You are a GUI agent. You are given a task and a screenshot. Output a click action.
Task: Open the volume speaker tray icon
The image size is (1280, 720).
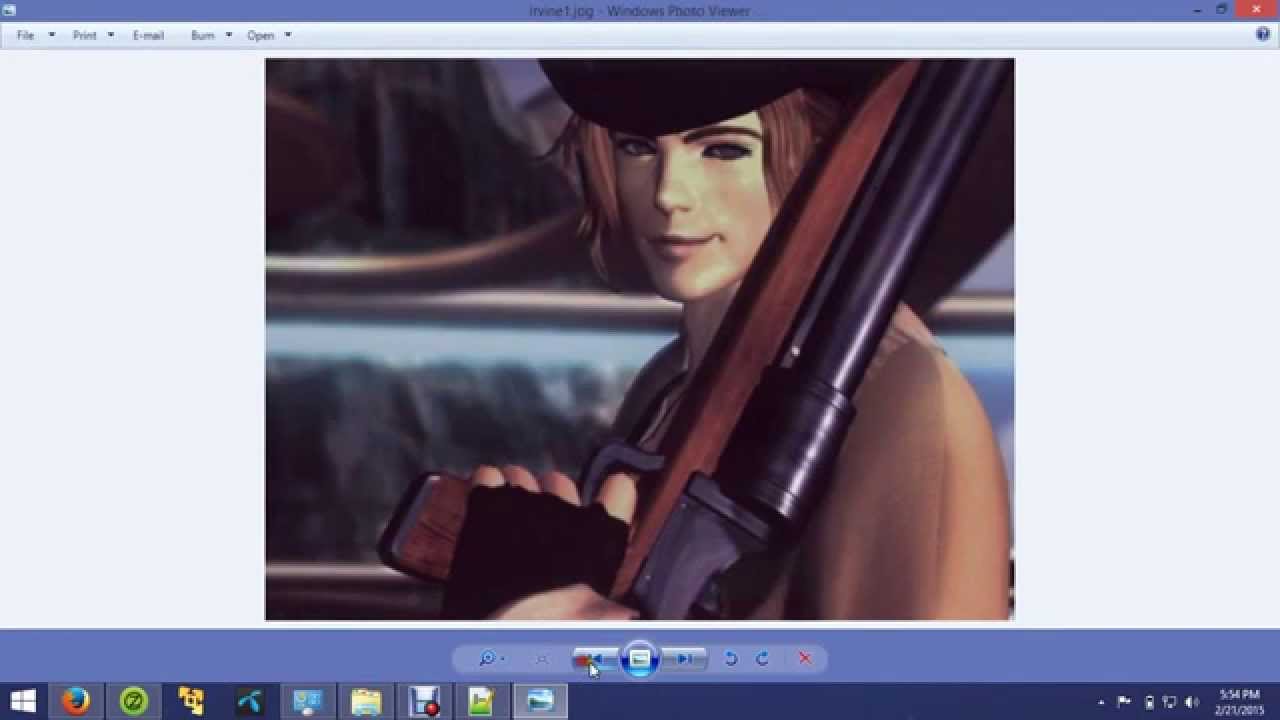(1191, 702)
